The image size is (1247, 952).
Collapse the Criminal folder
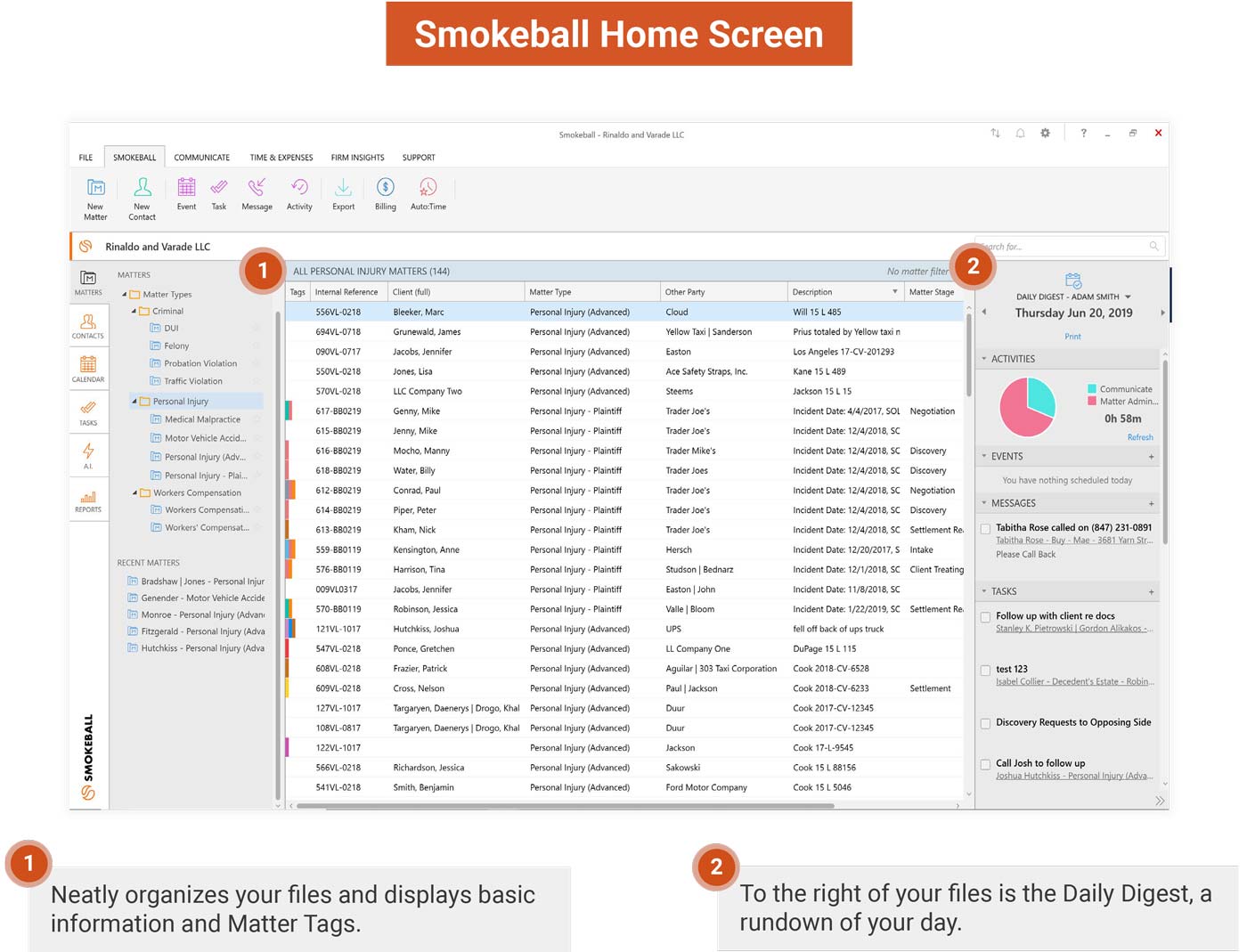coord(134,311)
